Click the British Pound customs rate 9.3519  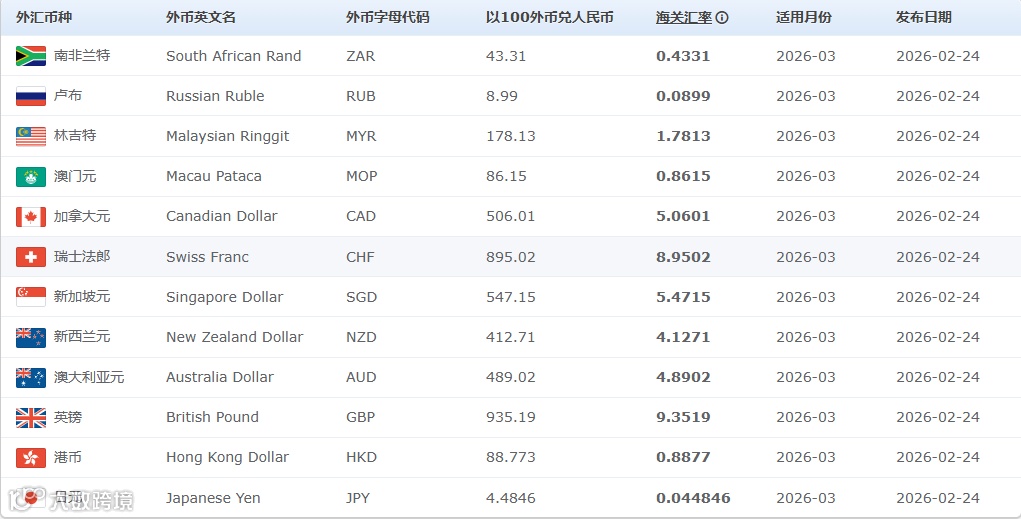683,417
